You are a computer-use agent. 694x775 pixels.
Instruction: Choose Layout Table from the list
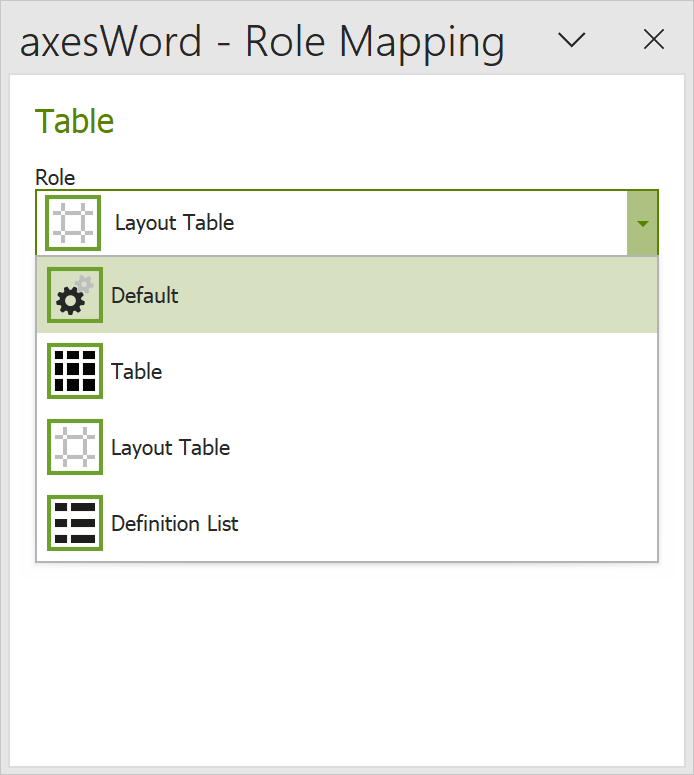(347, 447)
